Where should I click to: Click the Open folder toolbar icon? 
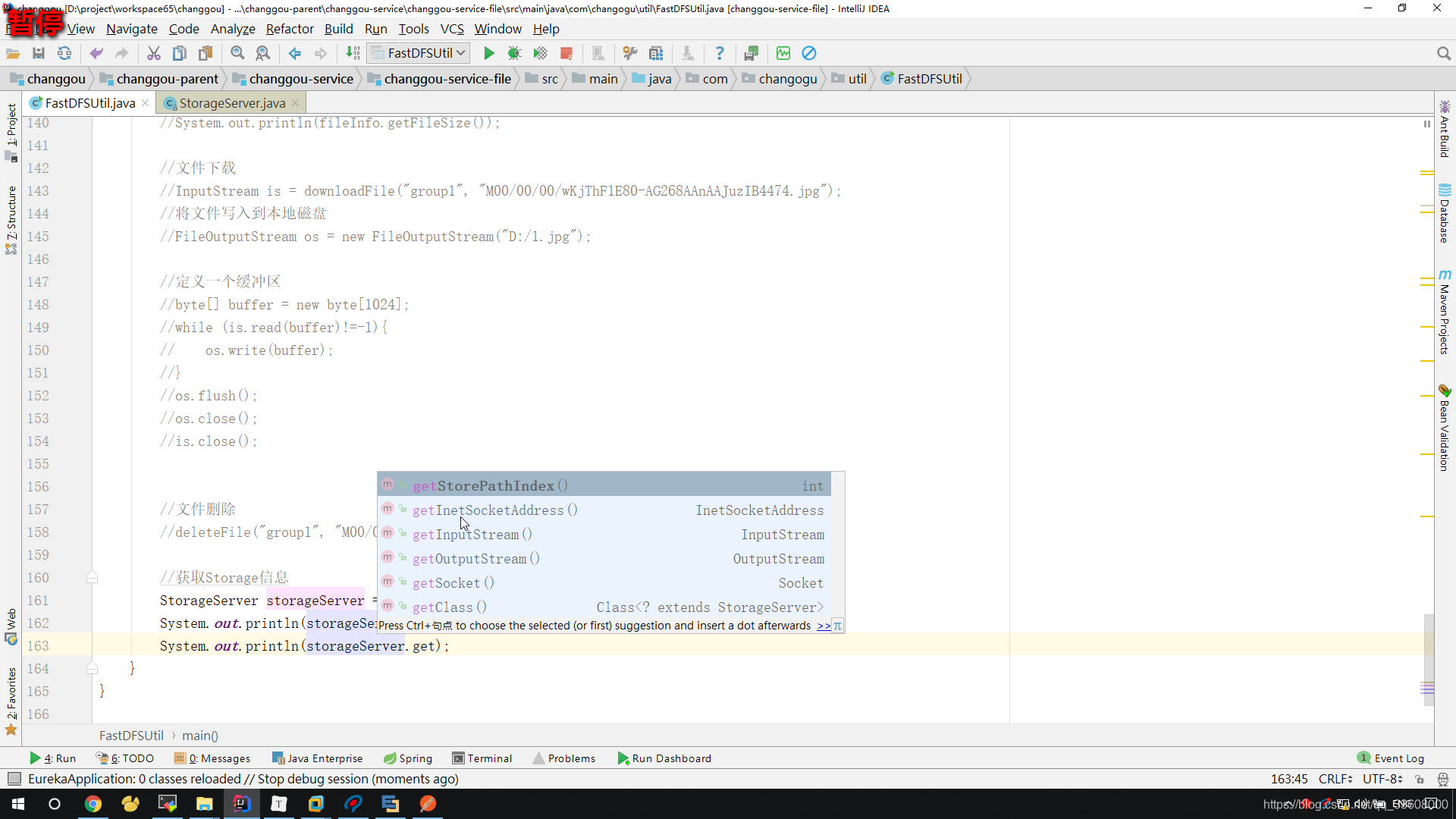[13, 53]
